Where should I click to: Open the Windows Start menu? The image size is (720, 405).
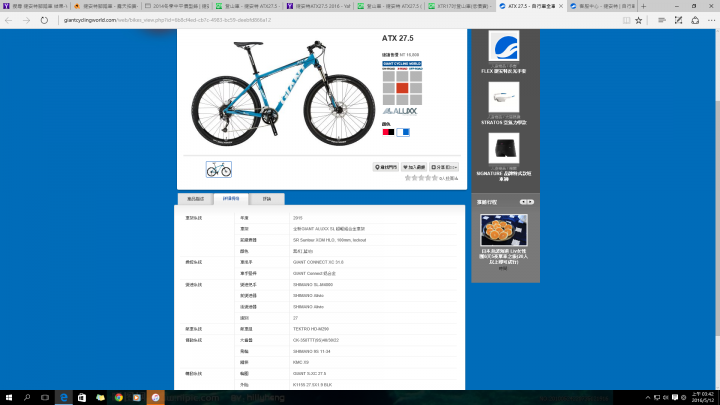coord(8,398)
